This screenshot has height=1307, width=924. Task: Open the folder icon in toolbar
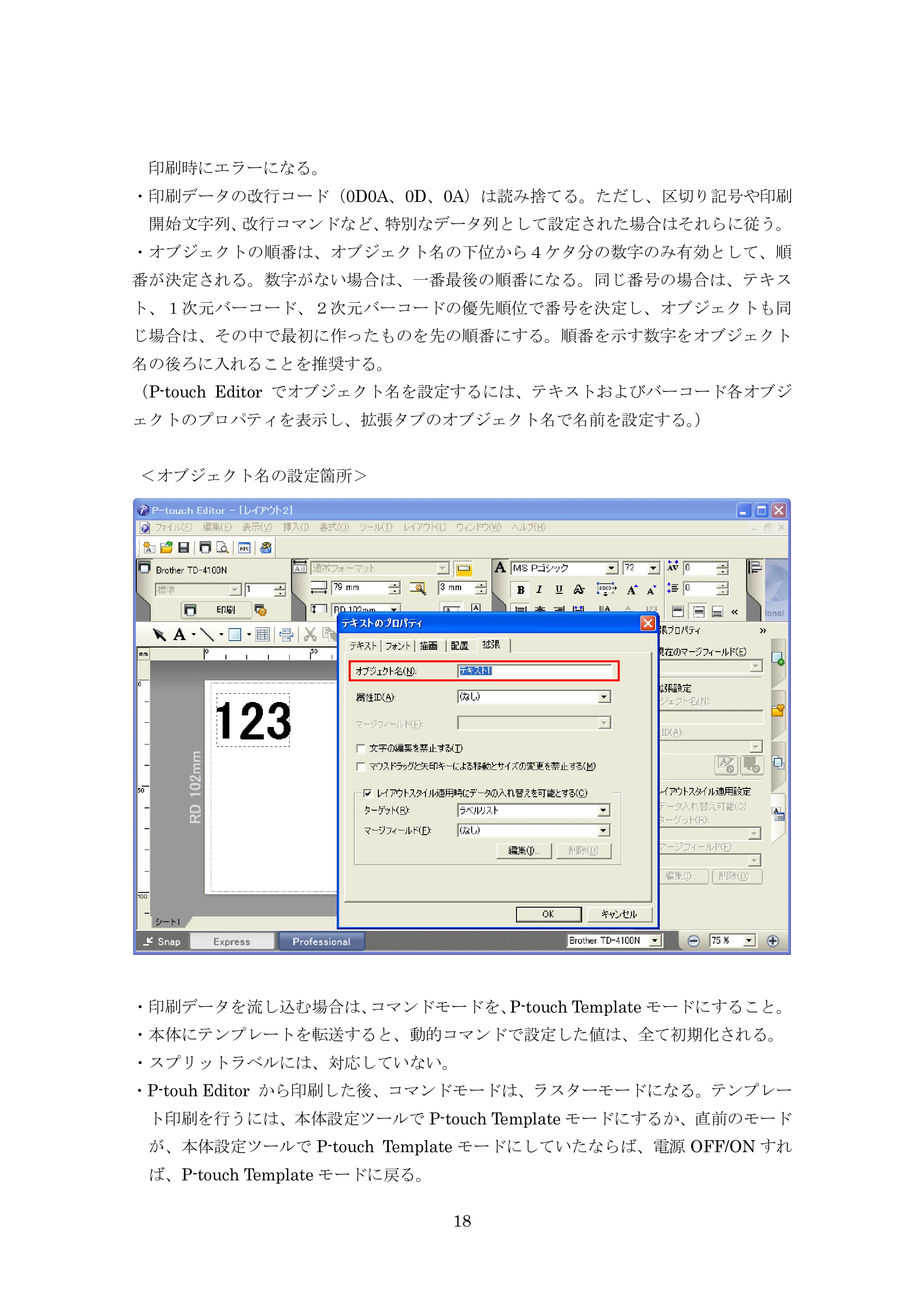pyautogui.click(x=166, y=548)
